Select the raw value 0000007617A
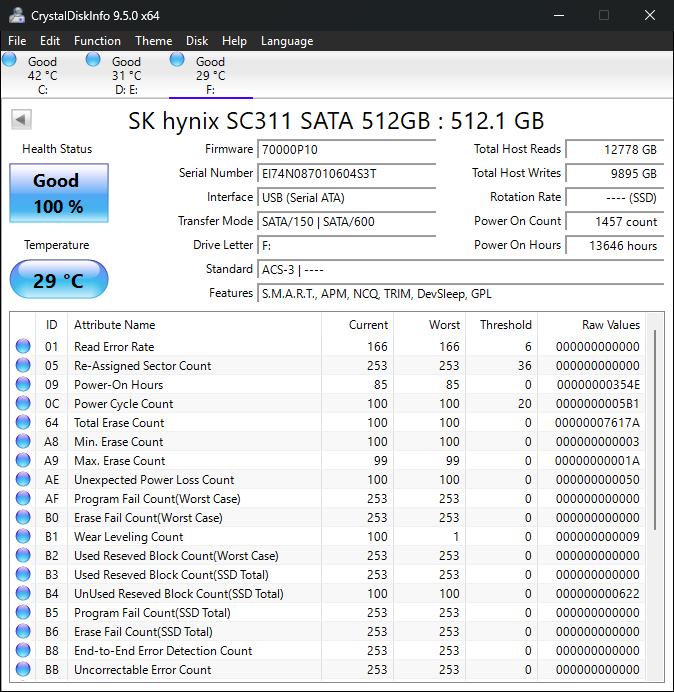674x692 pixels. click(x=597, y=423)
